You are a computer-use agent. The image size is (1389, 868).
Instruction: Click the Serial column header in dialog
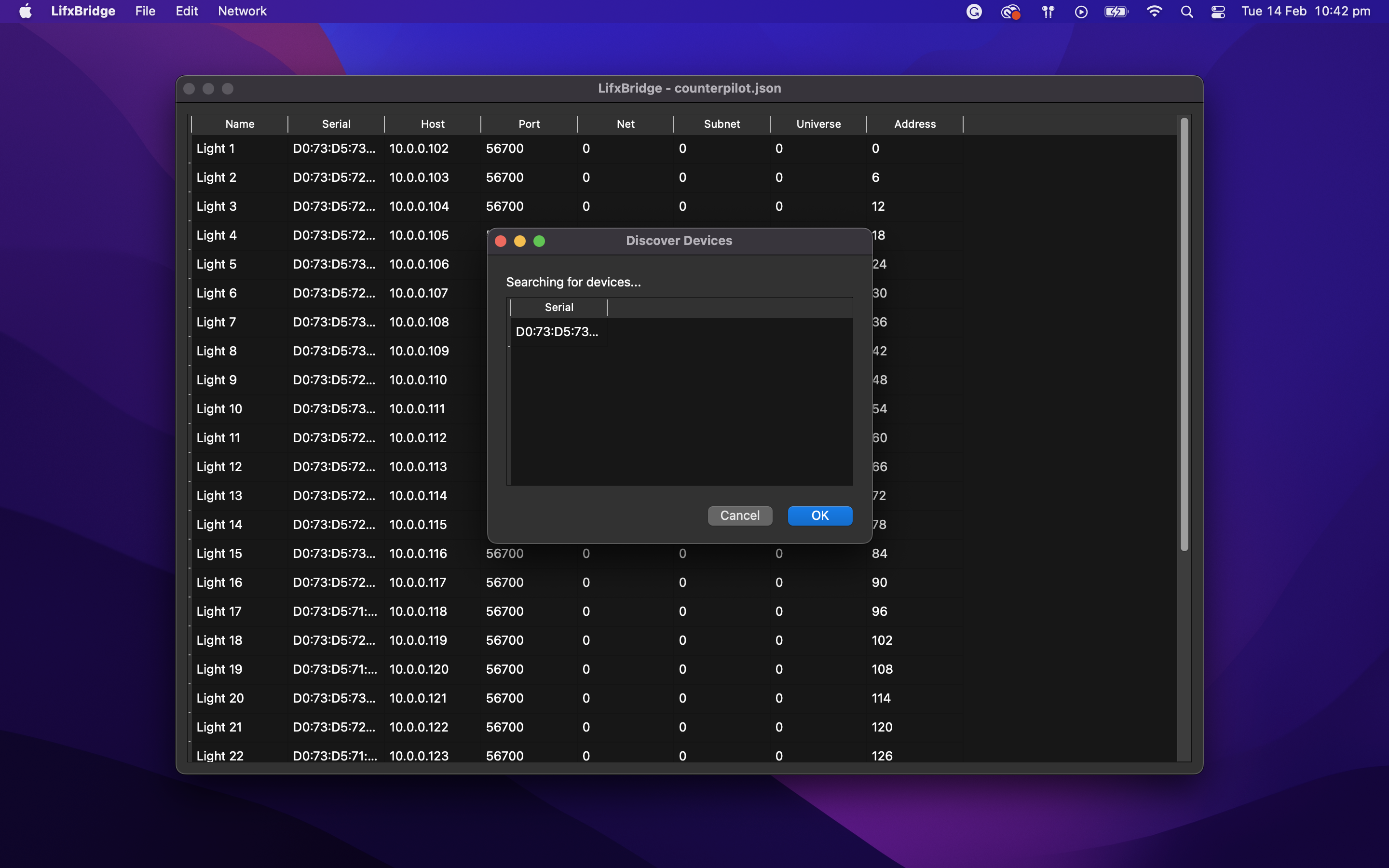[559, 307]
